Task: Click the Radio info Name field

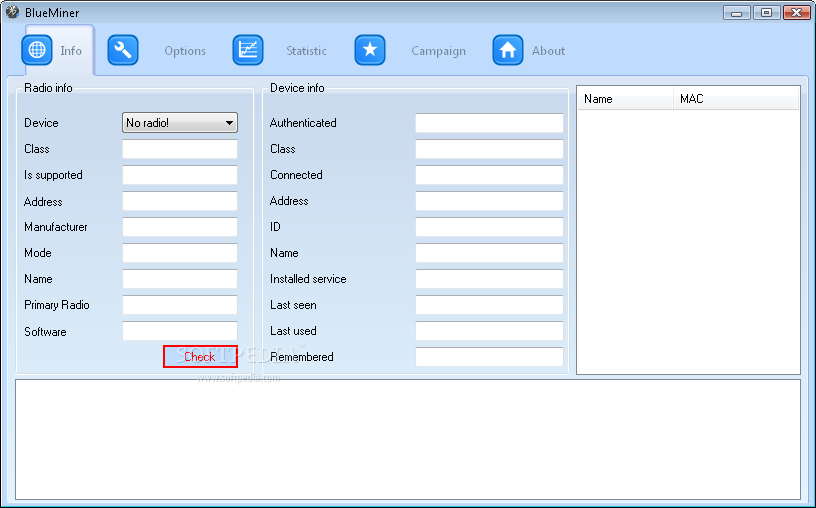Action: (x=180, y=279)
